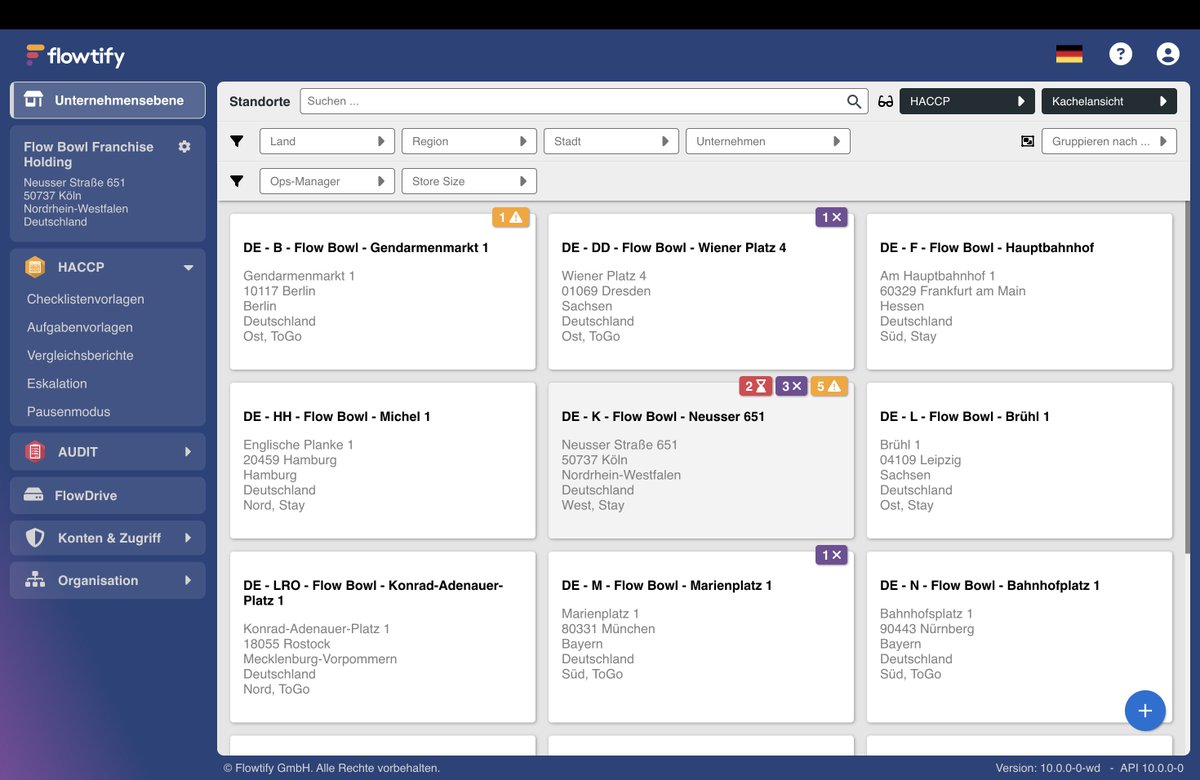
Task: Open the Stadt filter dropdown
Action: 611,141
